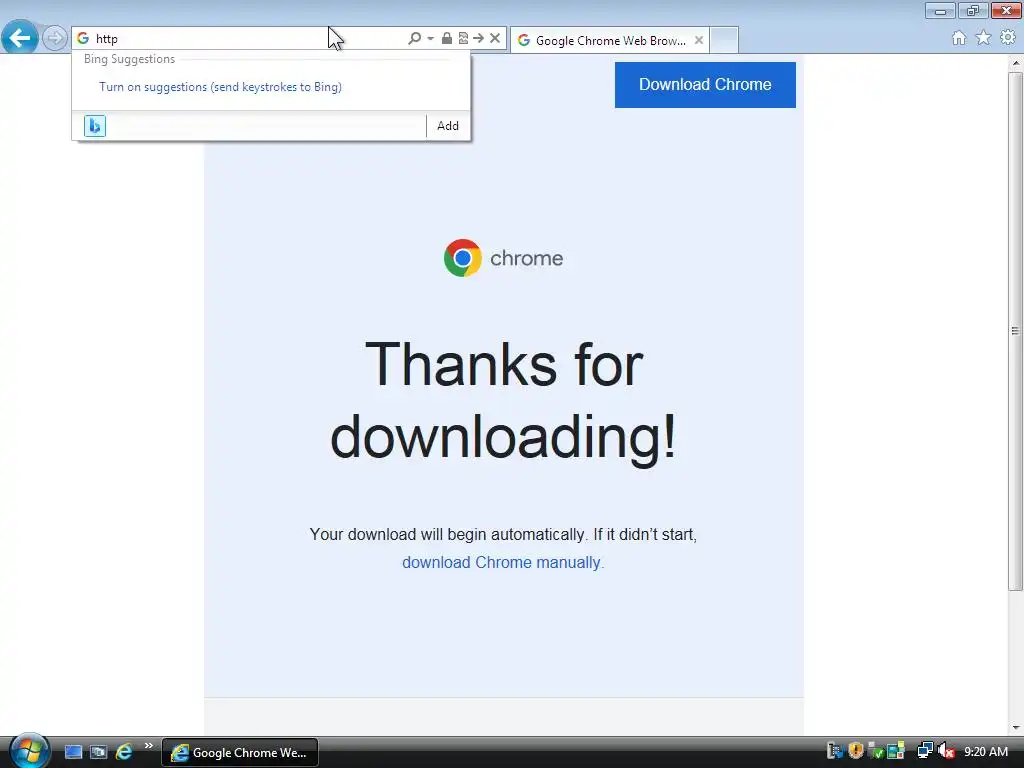Select the Bing search provider icon

point(95,125)
